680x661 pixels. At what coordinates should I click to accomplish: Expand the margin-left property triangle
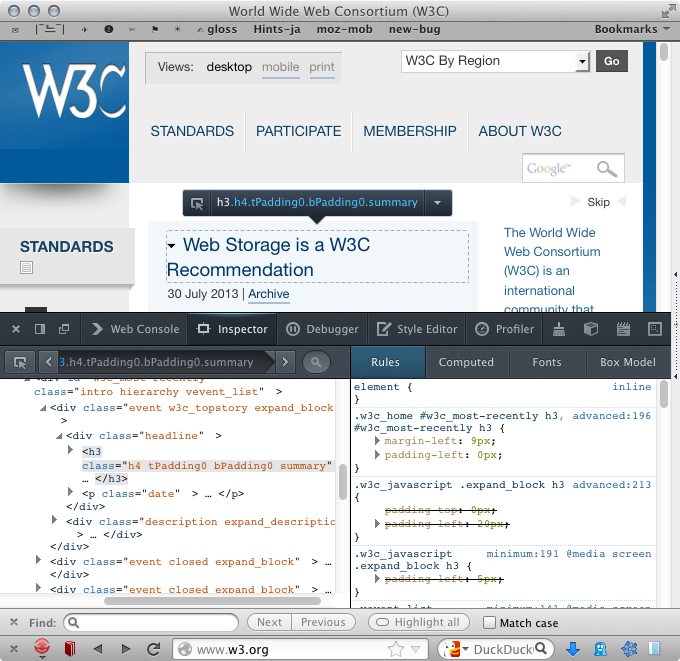point(377,441)
